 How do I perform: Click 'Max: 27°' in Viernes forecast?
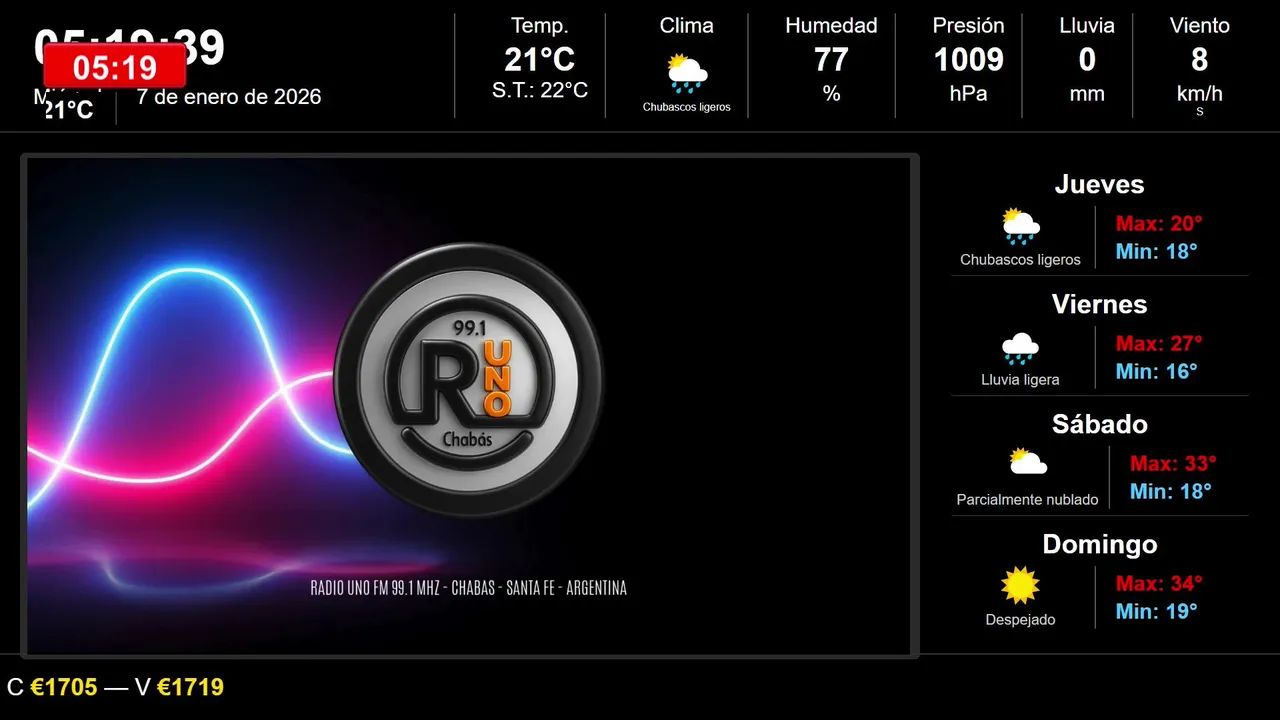point(1159,344)
